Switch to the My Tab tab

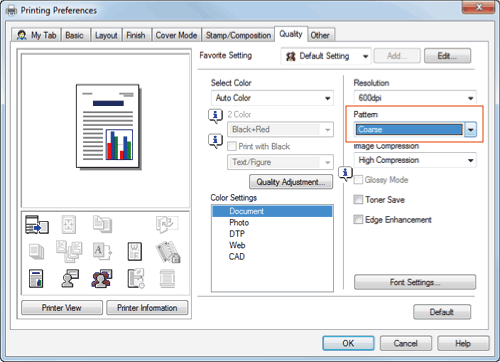pos(36,35)
